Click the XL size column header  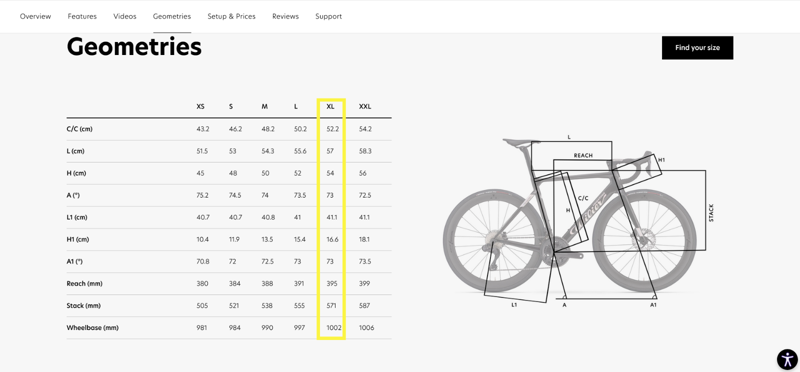(x=331, y=107)
